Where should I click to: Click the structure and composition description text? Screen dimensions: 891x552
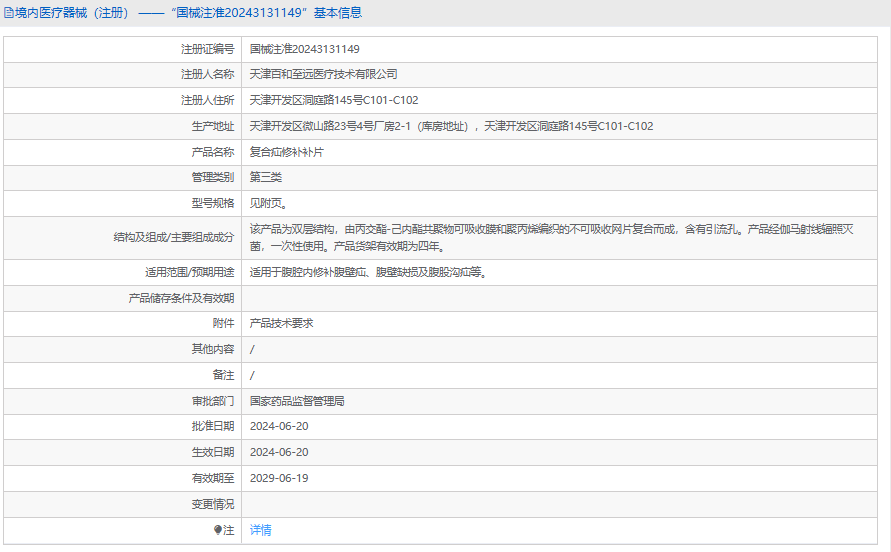[551, 238]
